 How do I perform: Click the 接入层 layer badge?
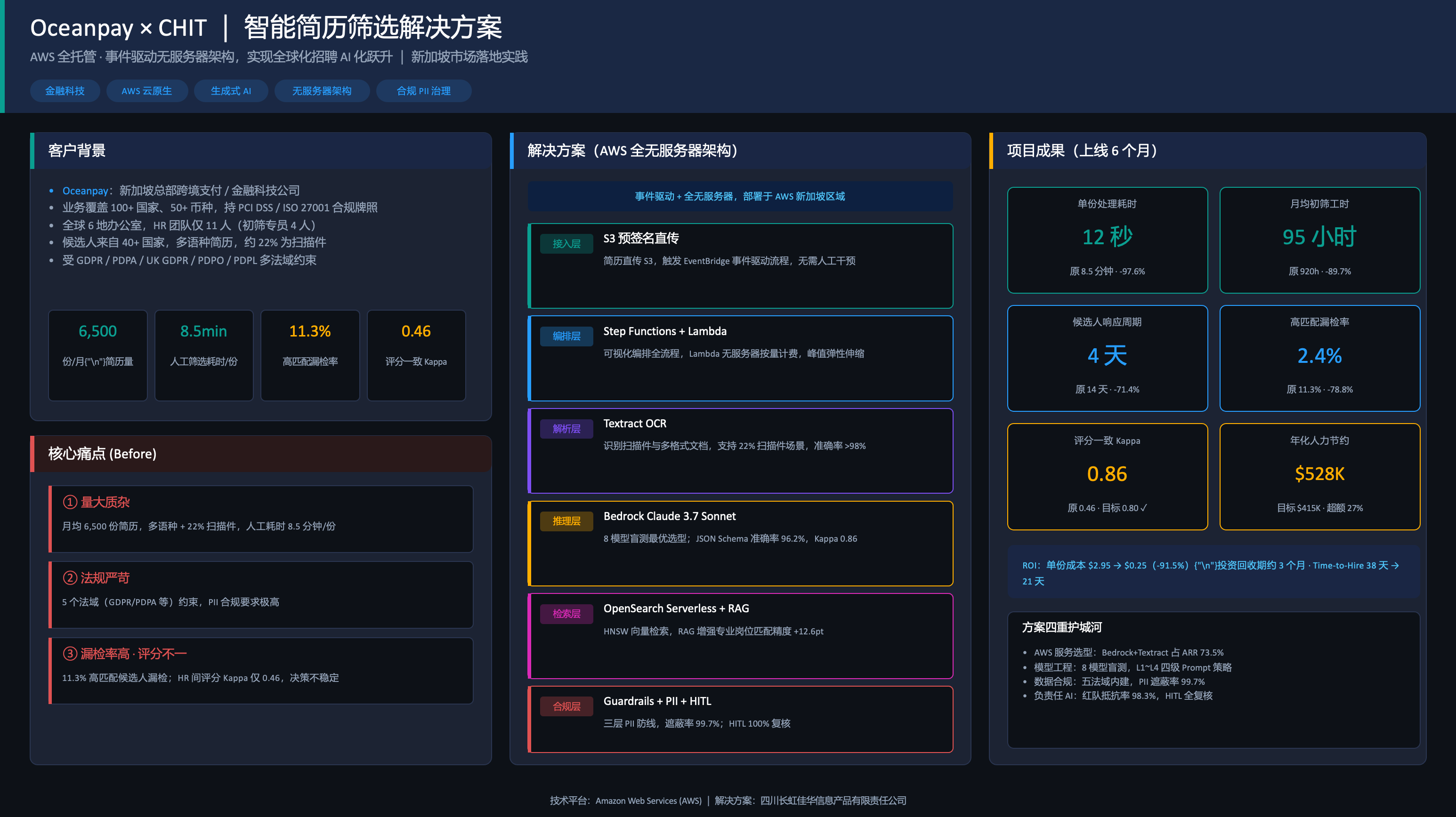[566, 243]
